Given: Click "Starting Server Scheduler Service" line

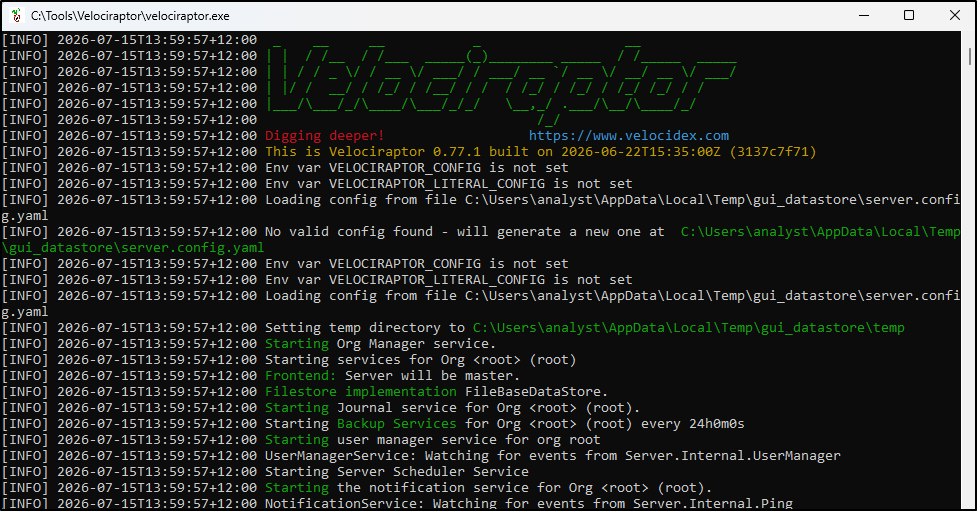Looking at the screenshot, I should (x=397, y=472).
